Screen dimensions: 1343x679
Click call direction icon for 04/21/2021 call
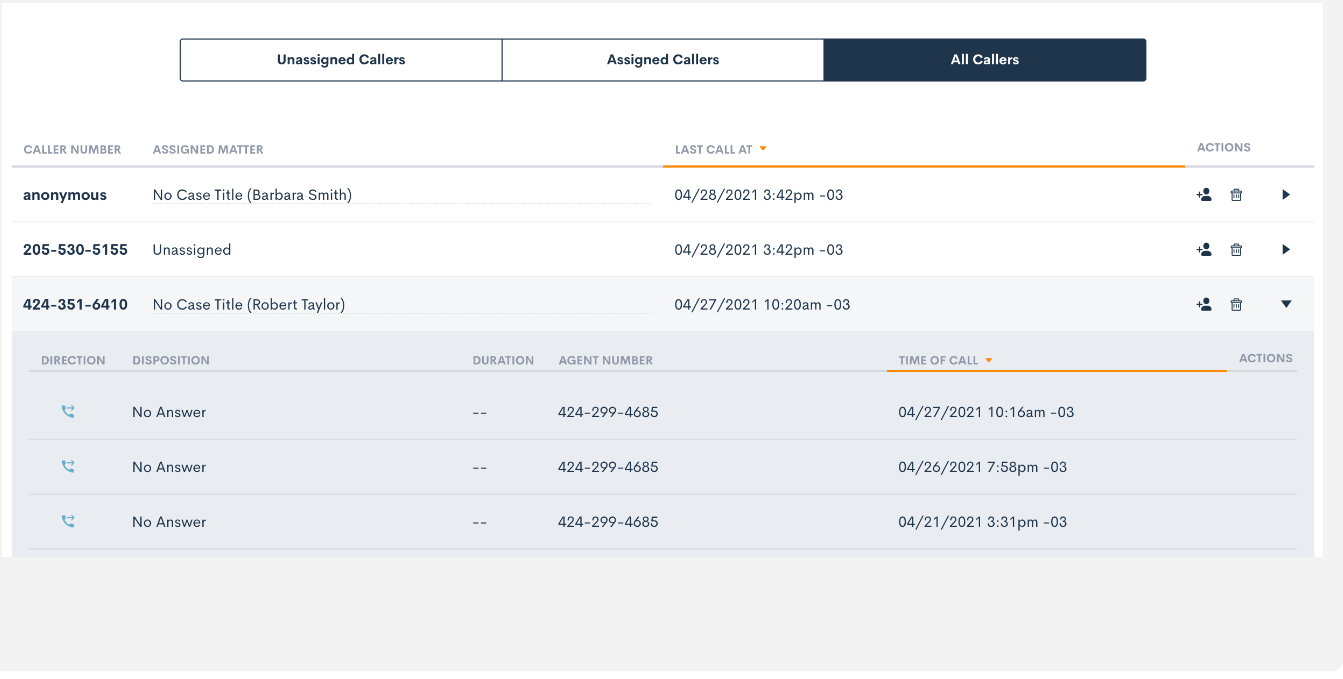click(x=68, y=522)
